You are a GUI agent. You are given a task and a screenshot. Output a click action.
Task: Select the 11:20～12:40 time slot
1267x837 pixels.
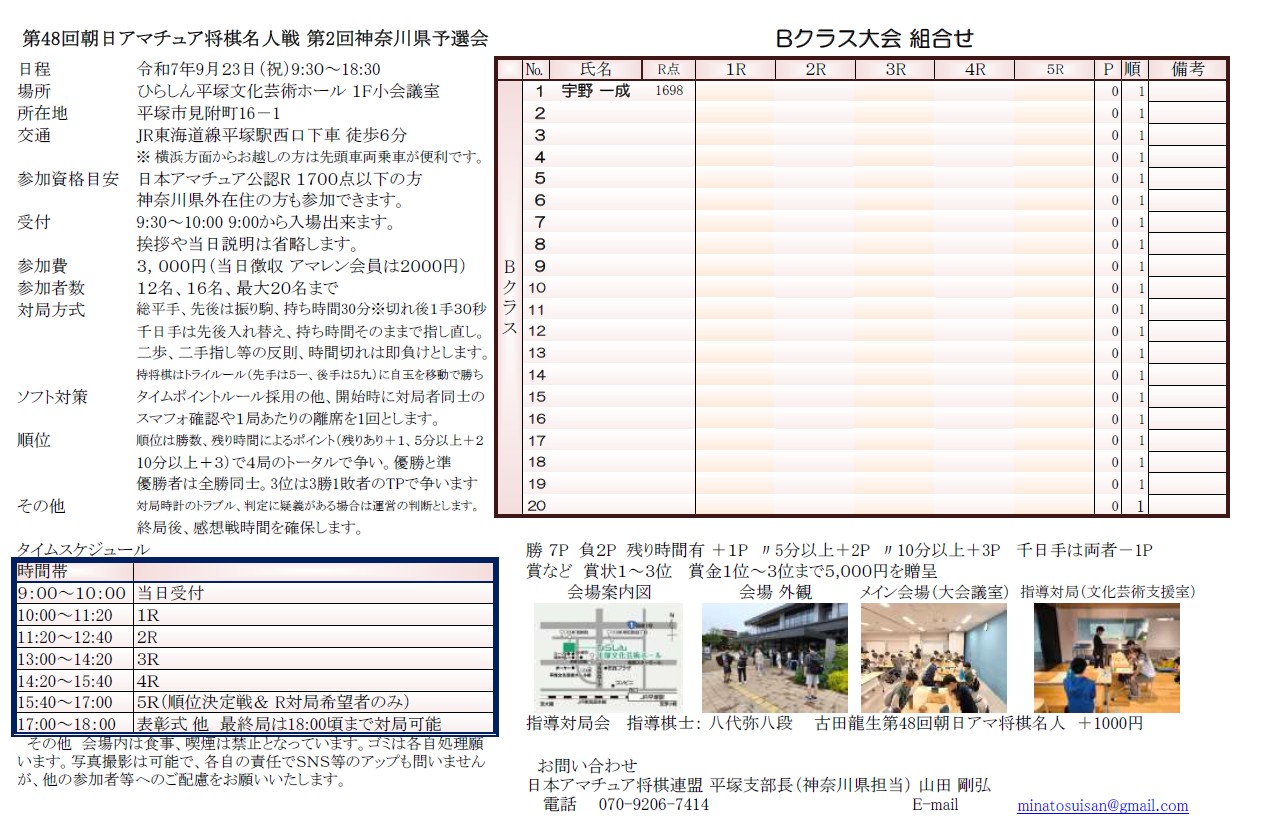pos(74,637)
